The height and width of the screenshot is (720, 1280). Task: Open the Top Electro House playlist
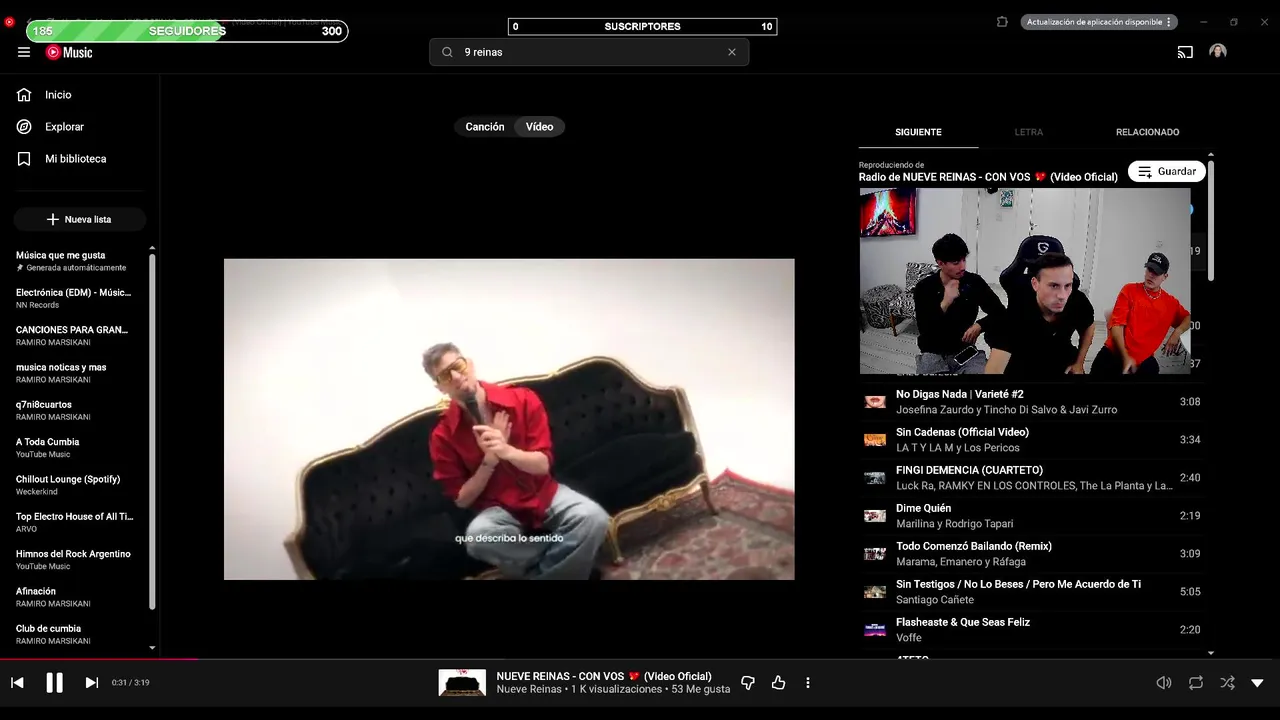tap(74, 522)
